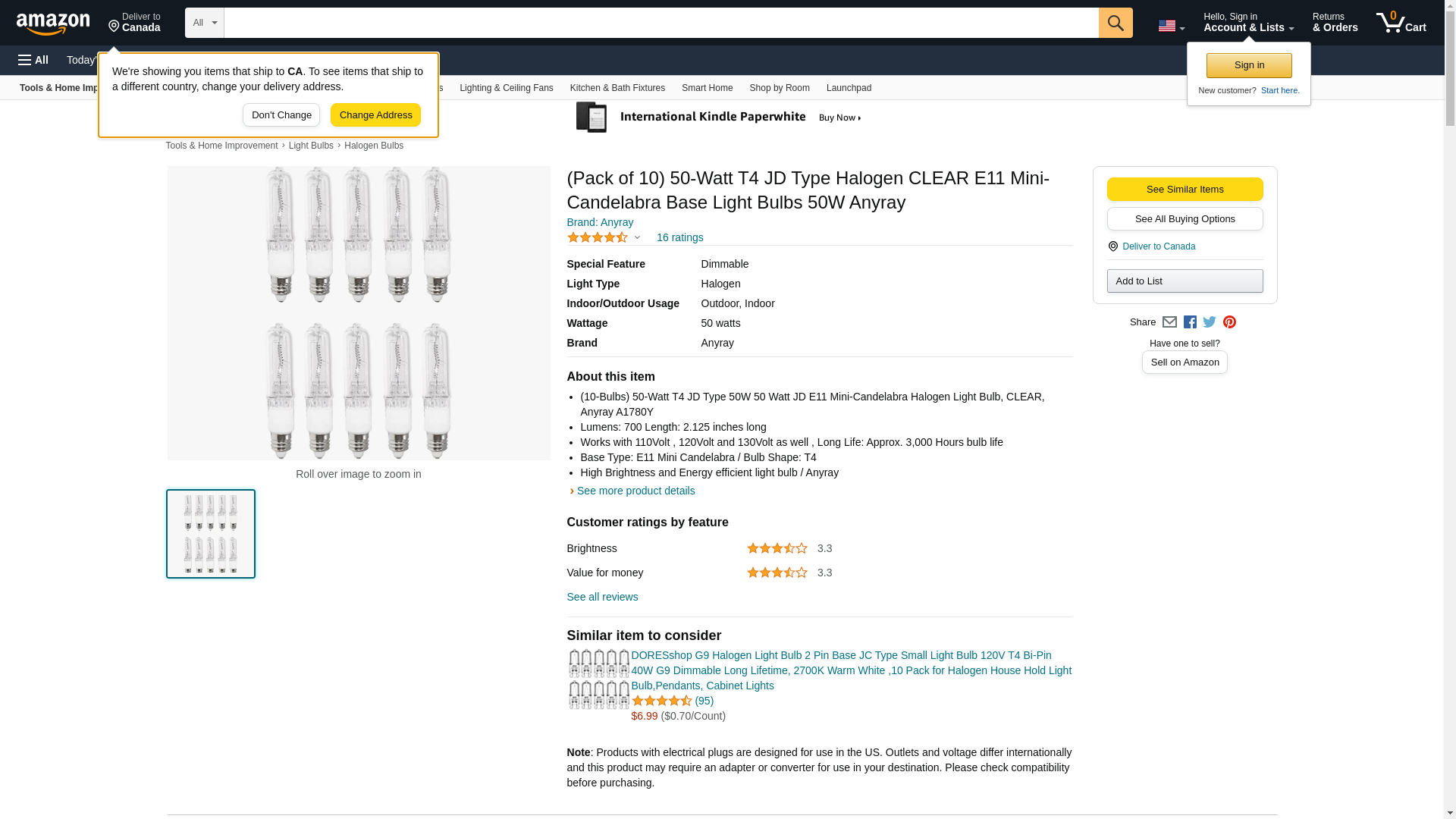Open the Smart Home category tab
1456x819 pixels.
707,88
